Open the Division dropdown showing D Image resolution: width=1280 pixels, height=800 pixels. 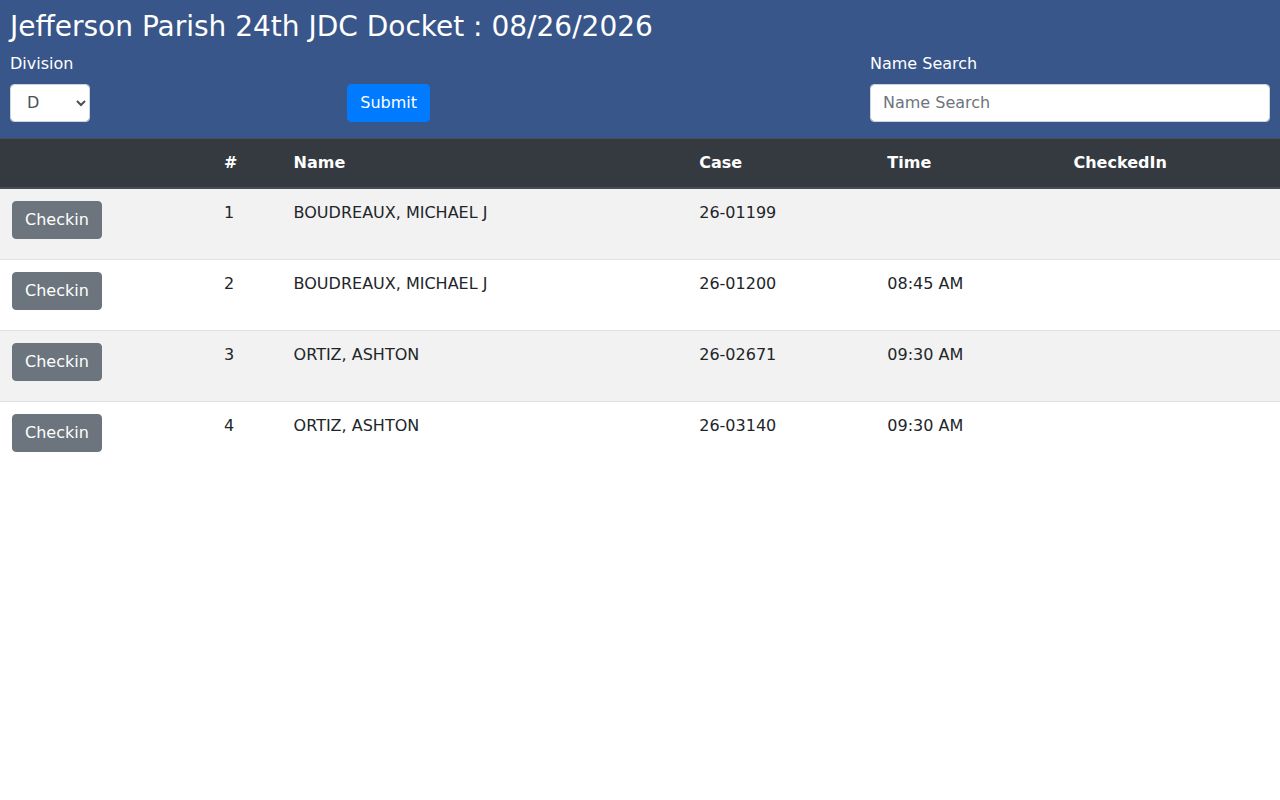[x=50, y=103]
